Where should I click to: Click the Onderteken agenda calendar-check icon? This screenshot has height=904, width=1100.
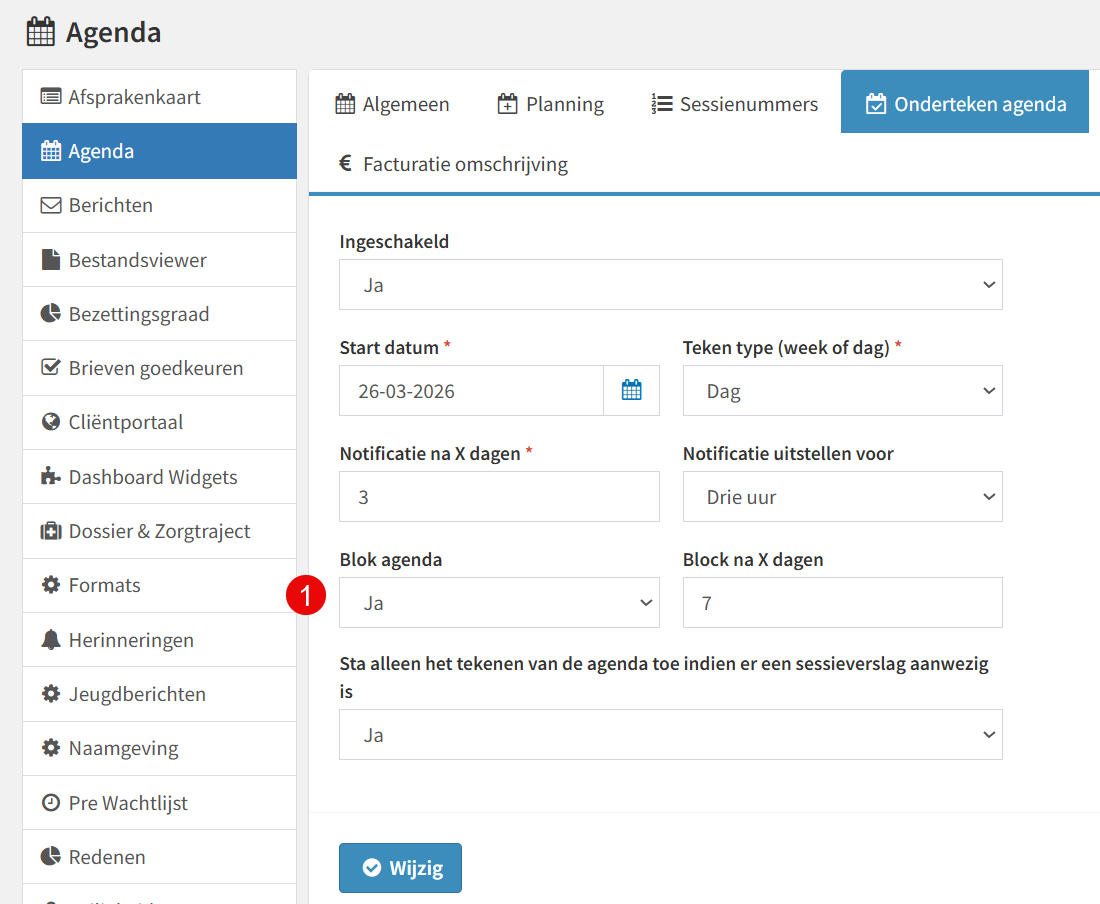pos(876,104)
